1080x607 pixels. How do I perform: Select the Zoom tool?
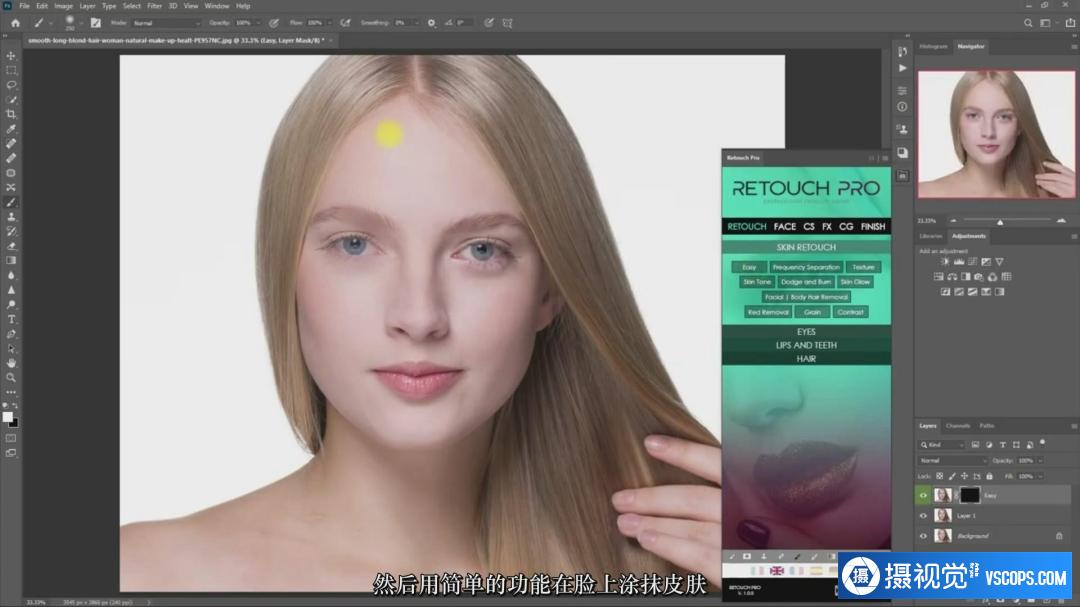(11, 378)
